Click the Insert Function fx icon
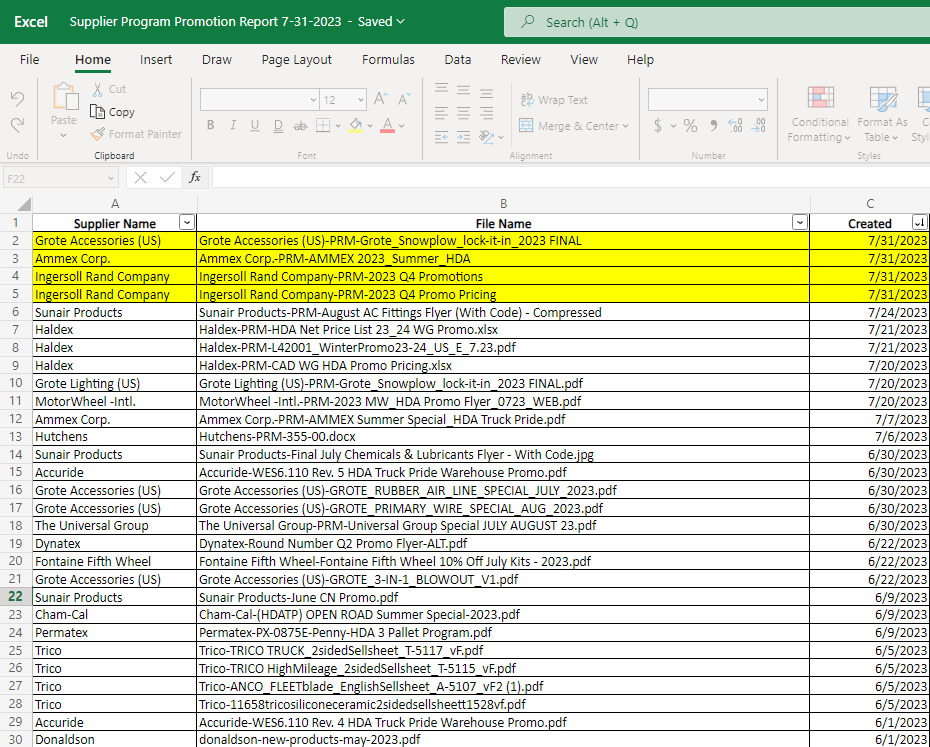The width and height of the screenshot is (930, 747). (195, 177)
